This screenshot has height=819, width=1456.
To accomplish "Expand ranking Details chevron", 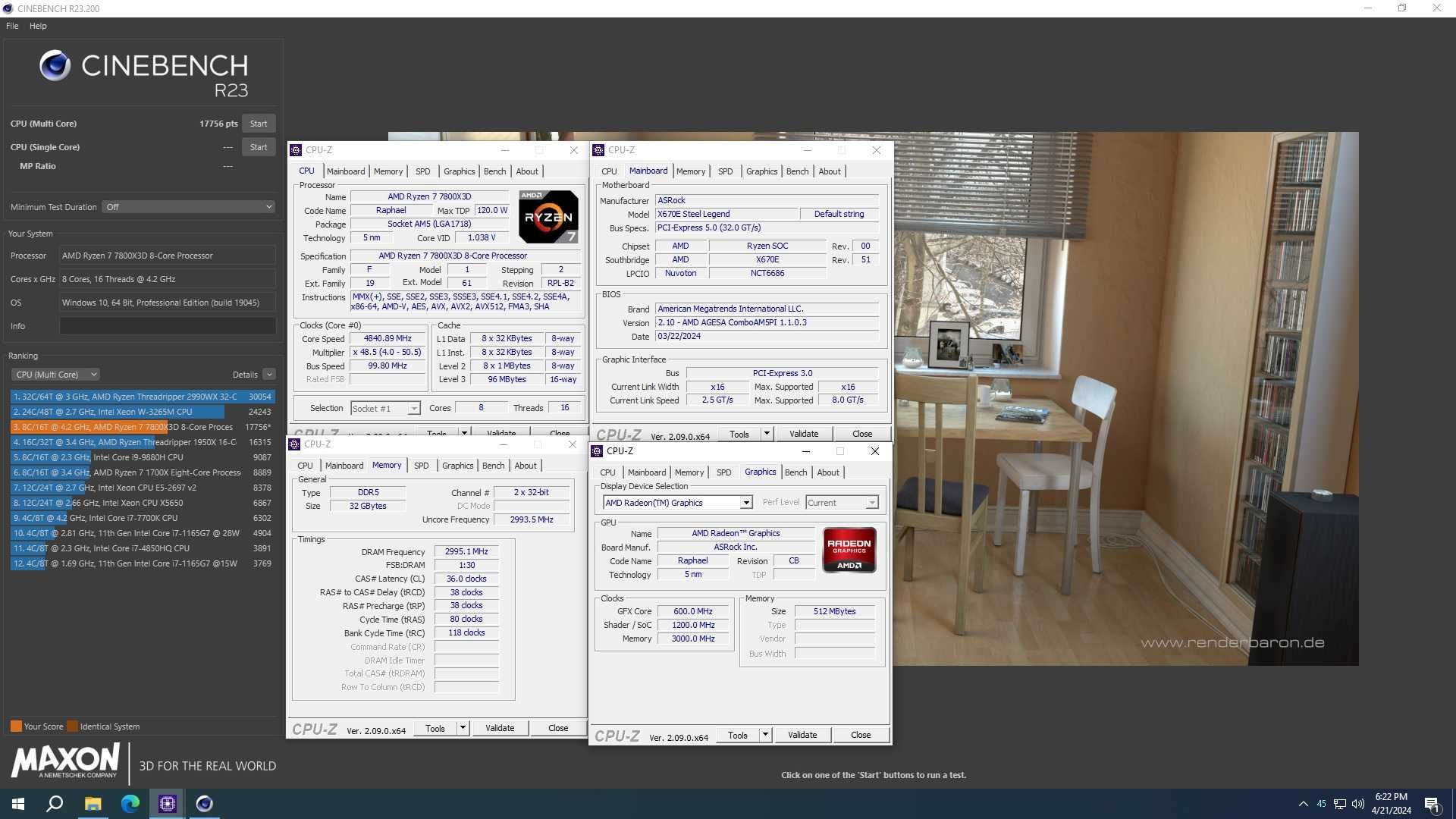I will [269, 375].
